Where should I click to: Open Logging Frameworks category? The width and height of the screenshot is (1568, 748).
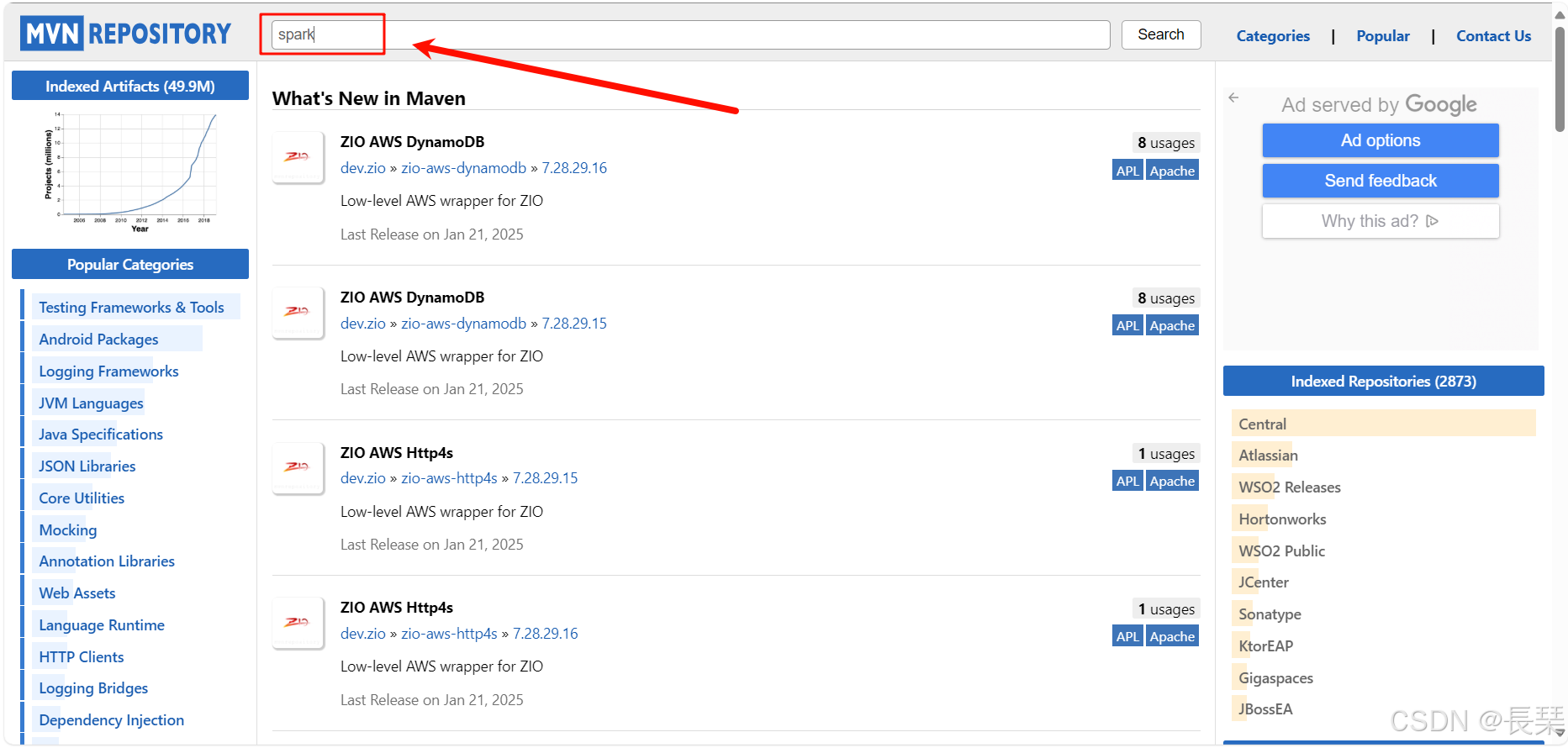[108, 371]
